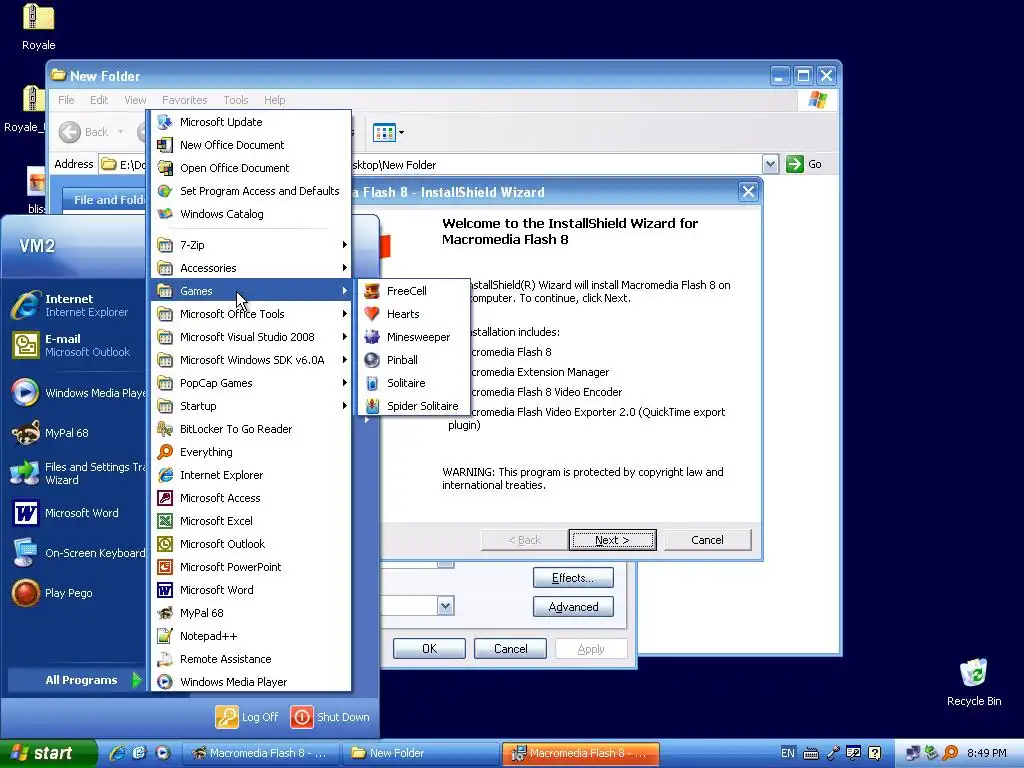Open Favorites menu in New Folder window
1024x768 pixels.
click(x=184, y=100)
